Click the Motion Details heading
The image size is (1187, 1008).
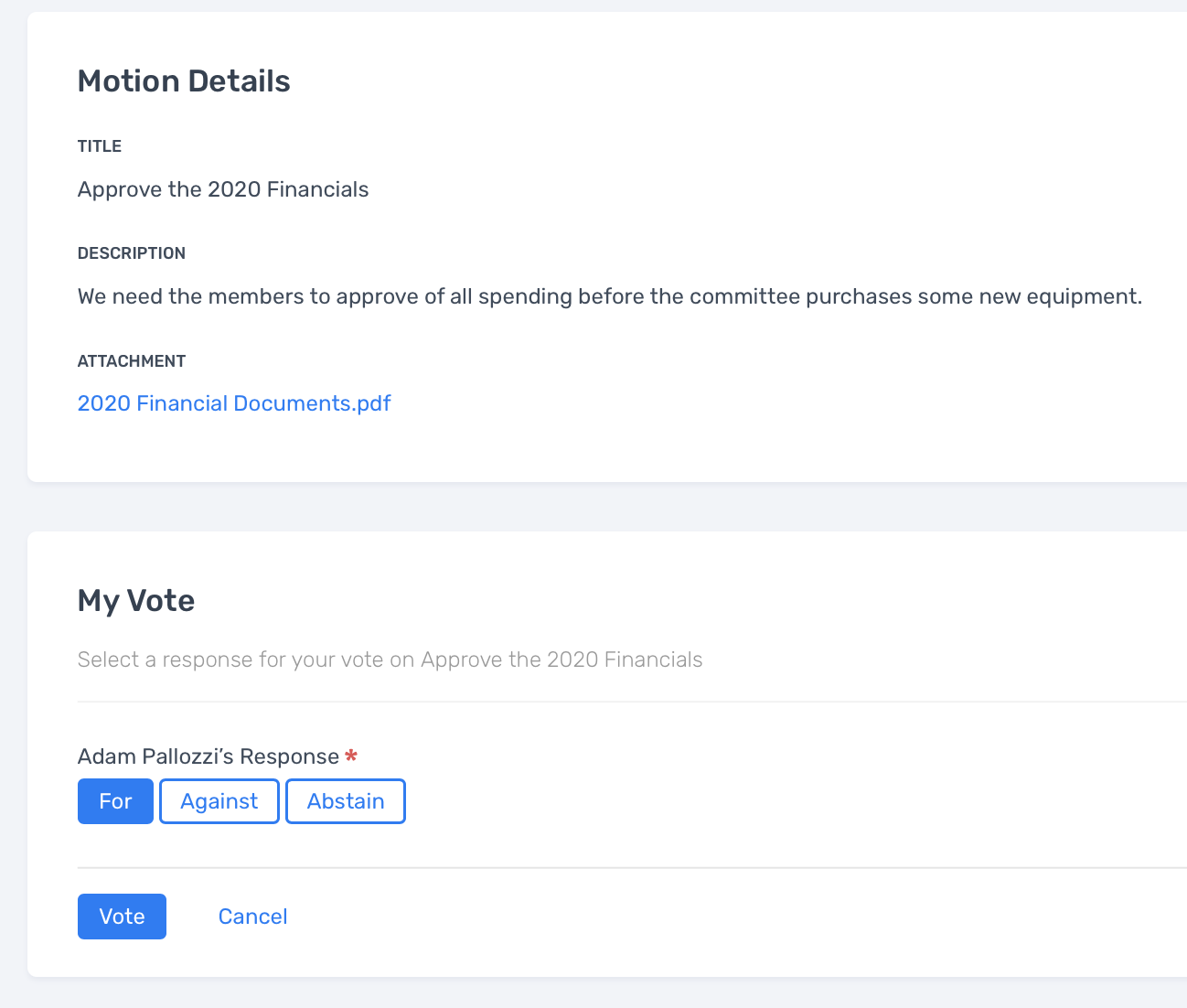(x=184, y=80)
